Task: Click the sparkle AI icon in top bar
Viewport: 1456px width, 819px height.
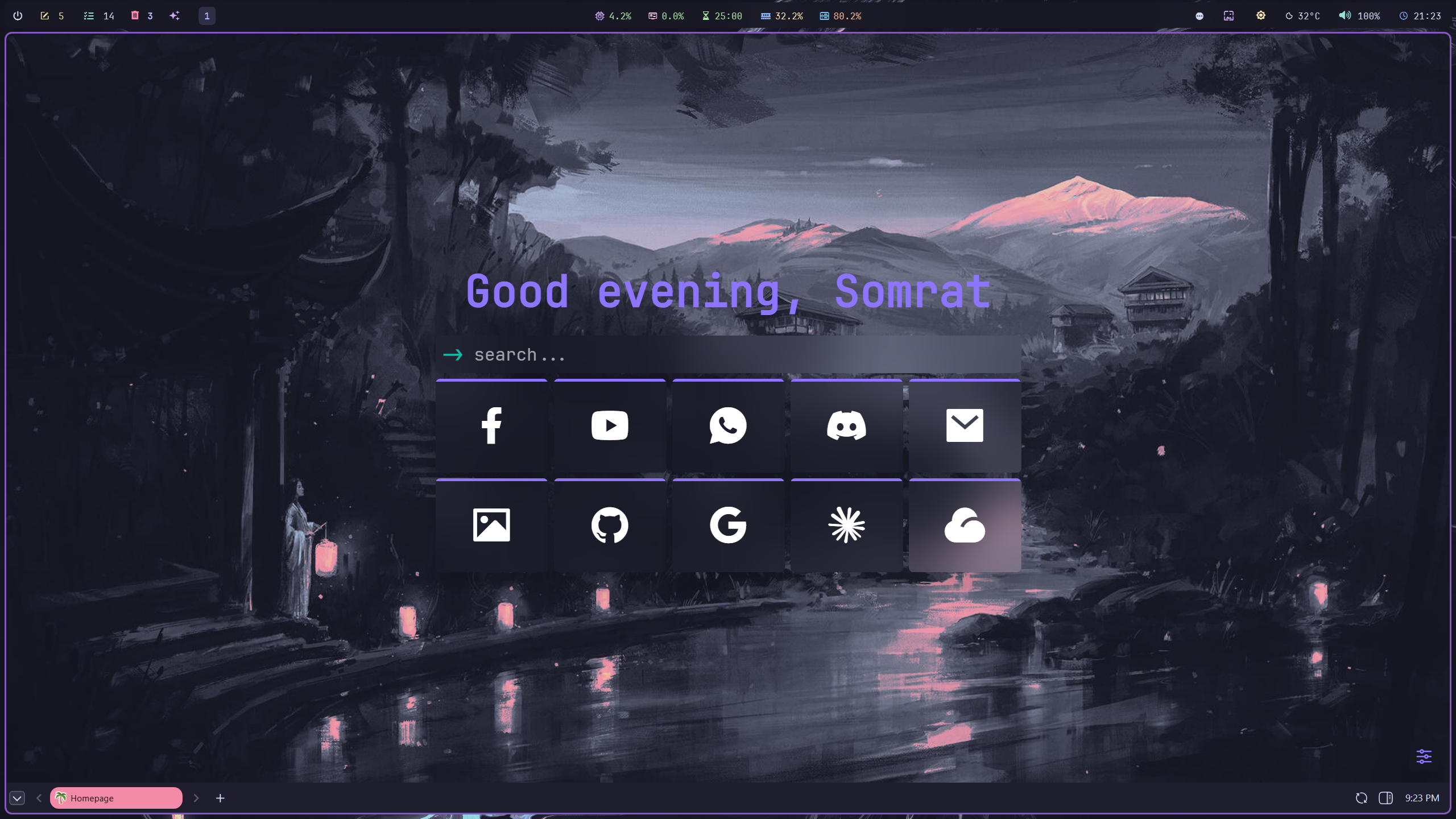Action: (175, 16)
